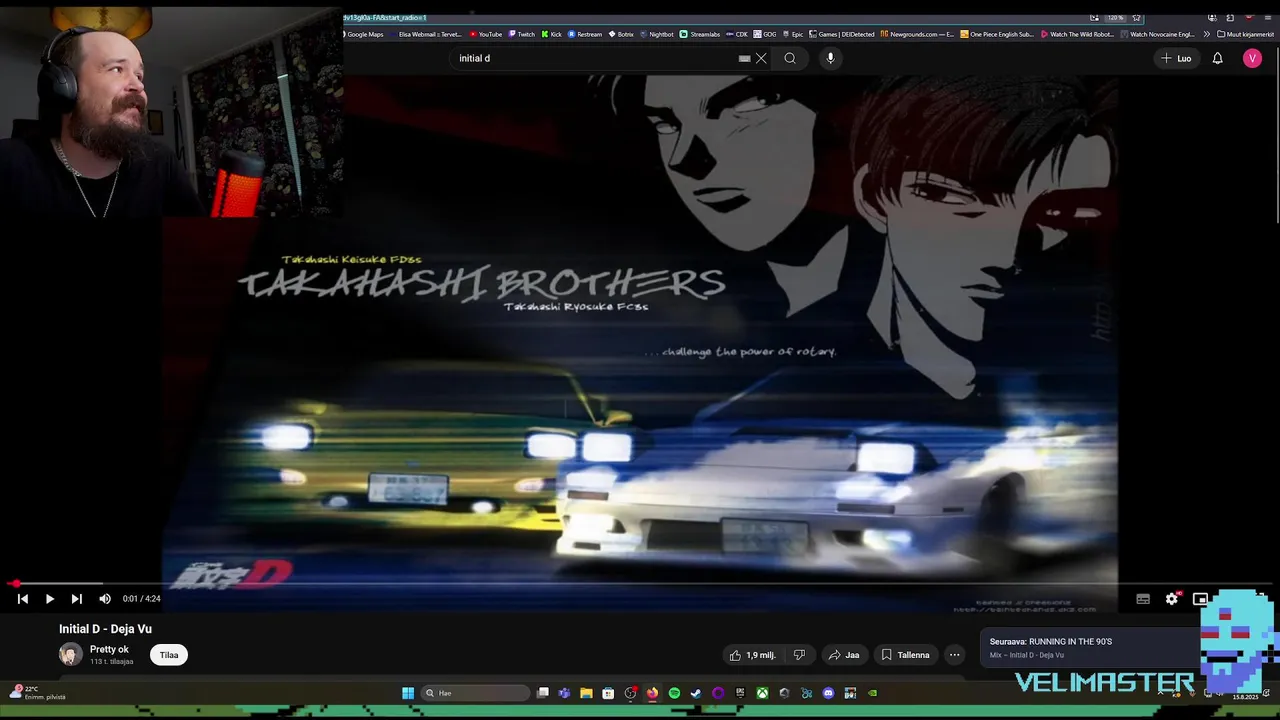Open Discord from taskbar
1280x720 pixels.
pyautogui.click(x=828, y=693)
